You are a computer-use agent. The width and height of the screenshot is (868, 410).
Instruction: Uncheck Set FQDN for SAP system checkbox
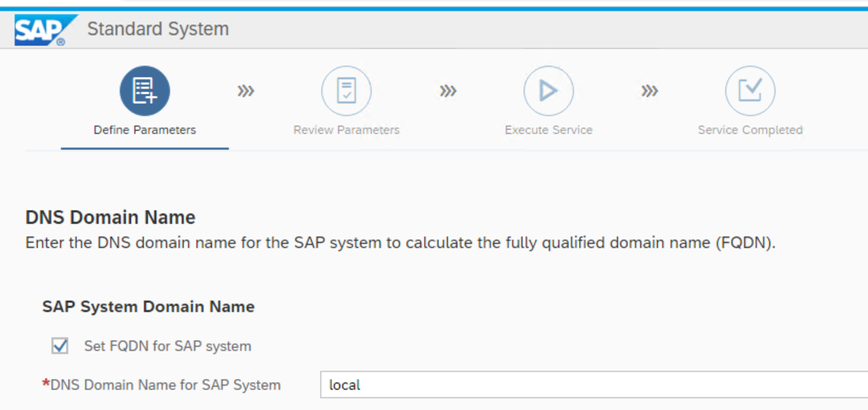(60, 346)
